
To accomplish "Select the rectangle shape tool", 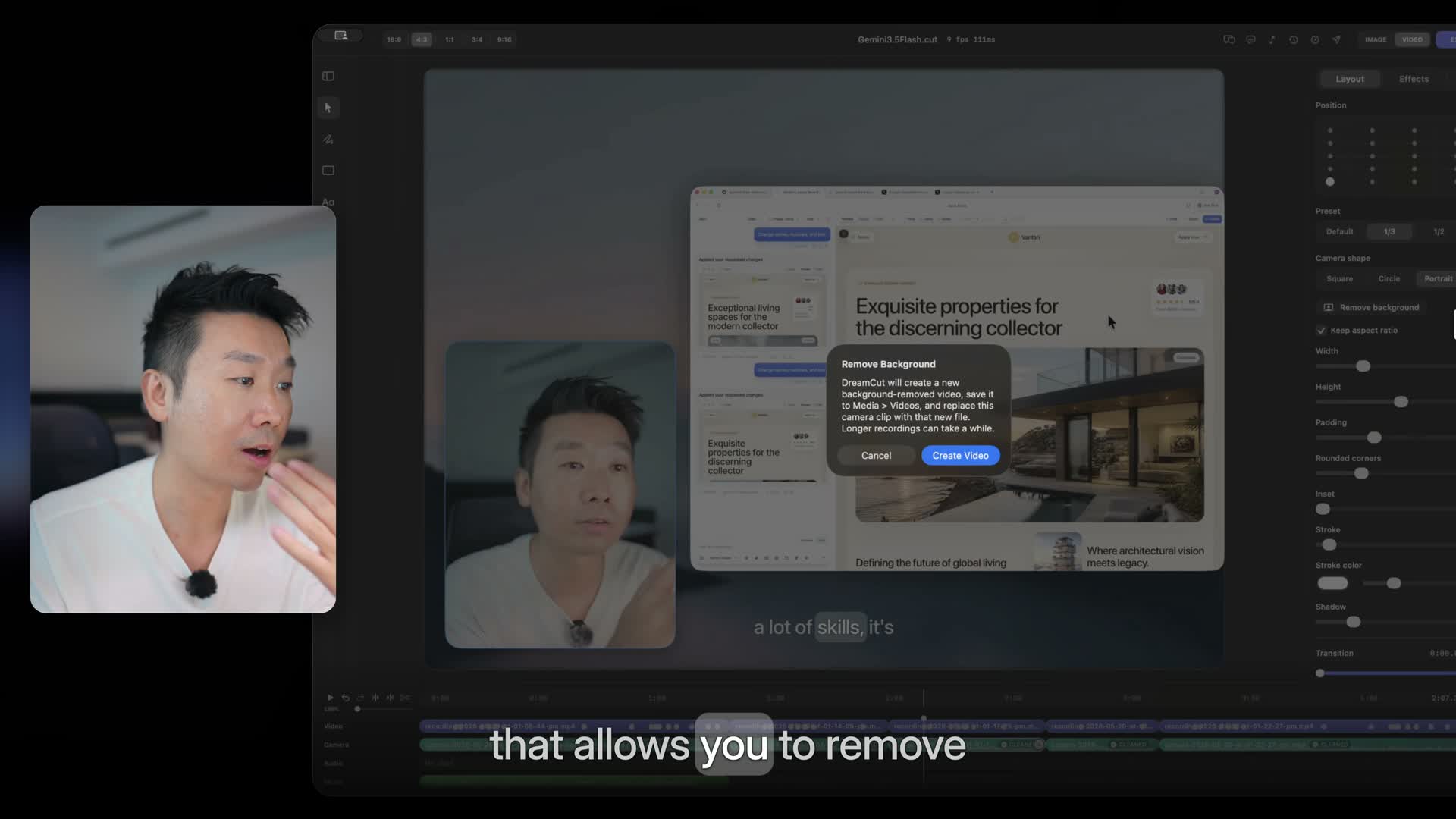I will (328, 171).
